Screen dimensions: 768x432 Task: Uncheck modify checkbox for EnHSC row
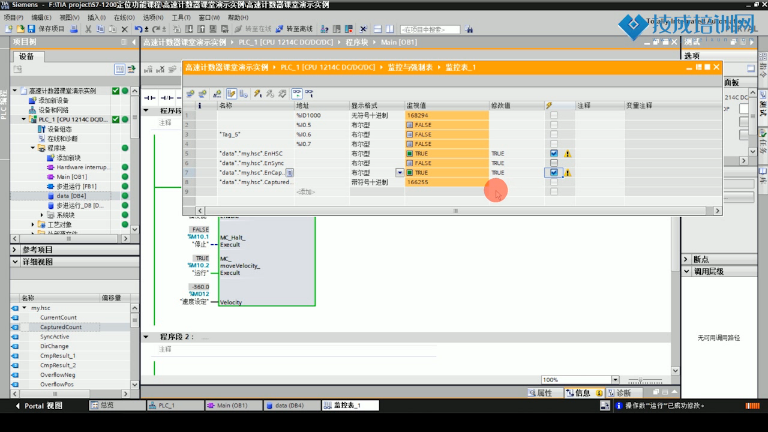(x=554, y=153)
